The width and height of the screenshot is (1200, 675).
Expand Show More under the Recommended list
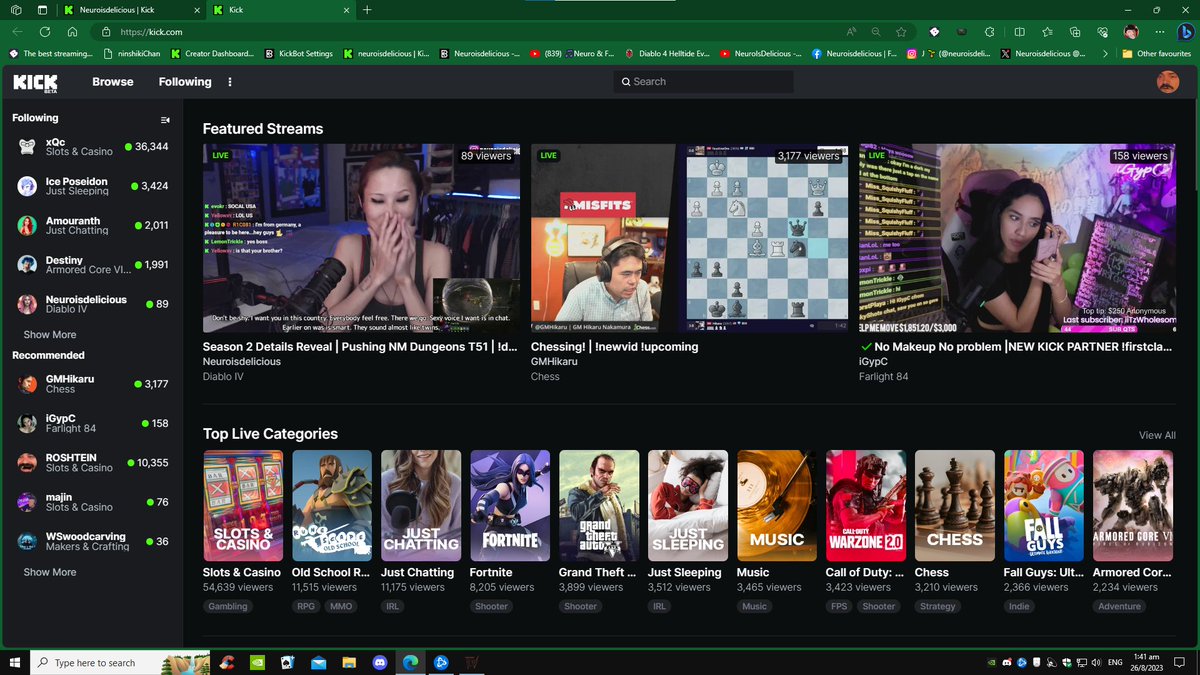[x=50, y=572]
